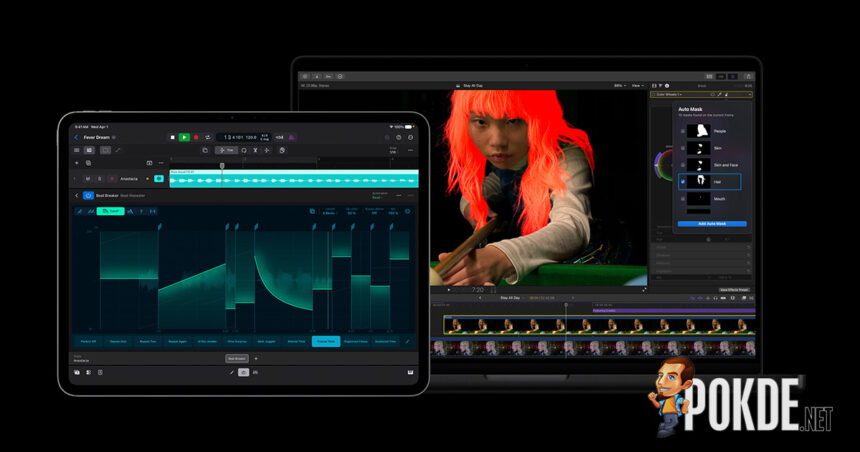Open the Info inspector tab icon
Screen dimensions: 860x452
(667, 86)
